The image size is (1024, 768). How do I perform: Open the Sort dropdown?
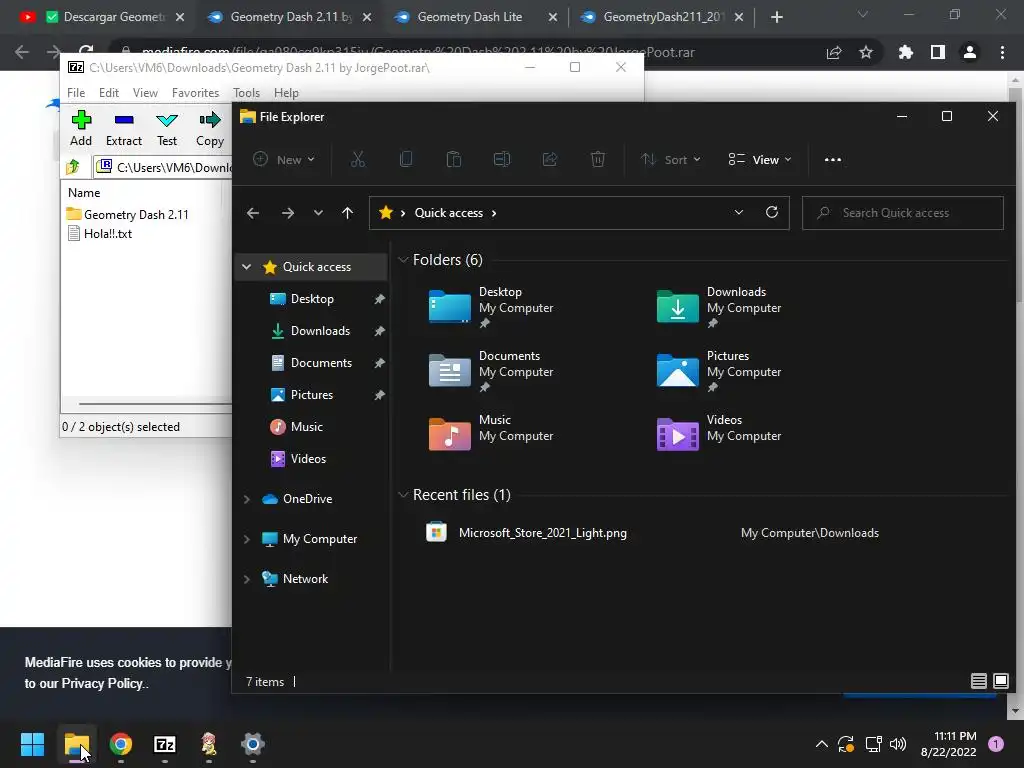pos(671,159)
